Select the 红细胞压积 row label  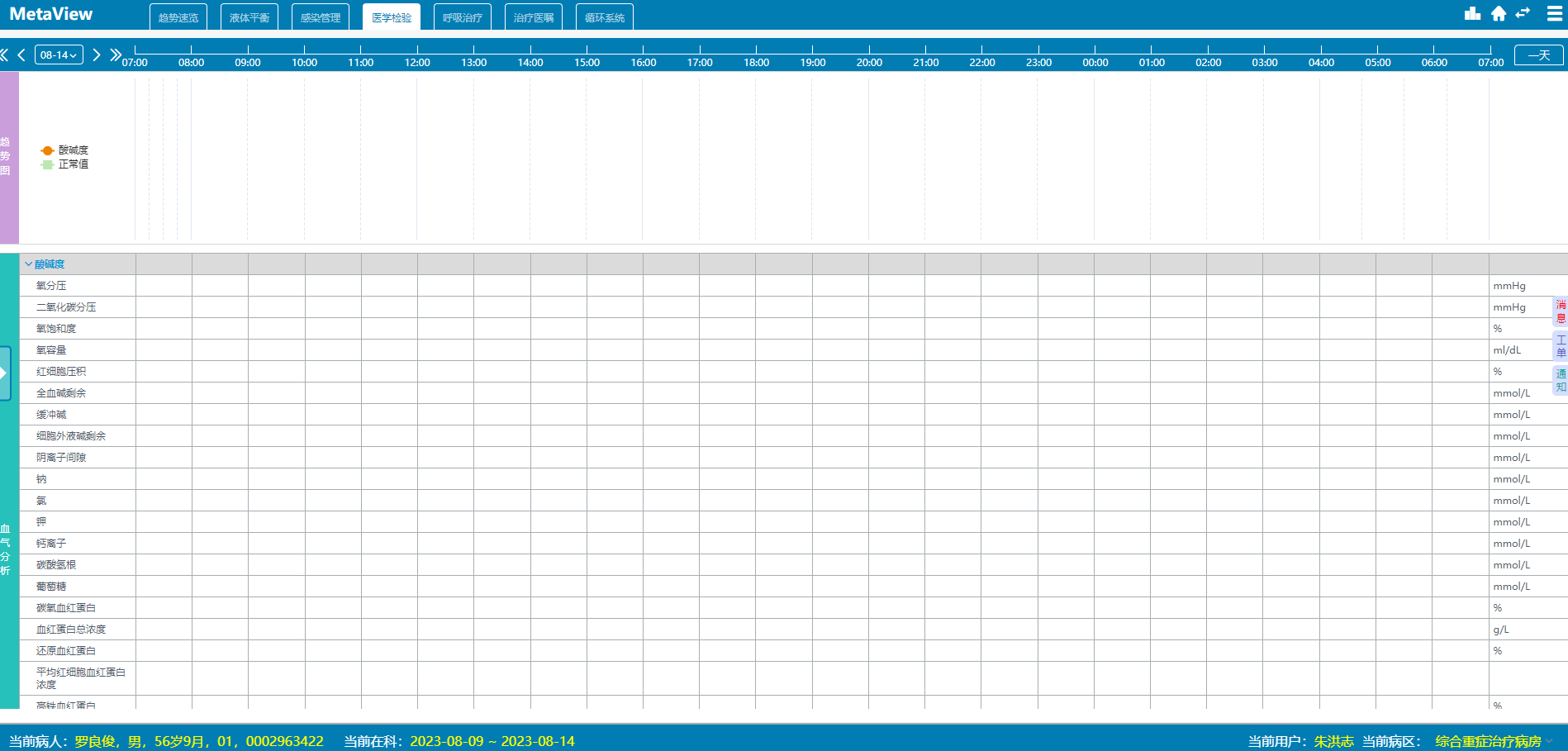(x=61, y=372)
